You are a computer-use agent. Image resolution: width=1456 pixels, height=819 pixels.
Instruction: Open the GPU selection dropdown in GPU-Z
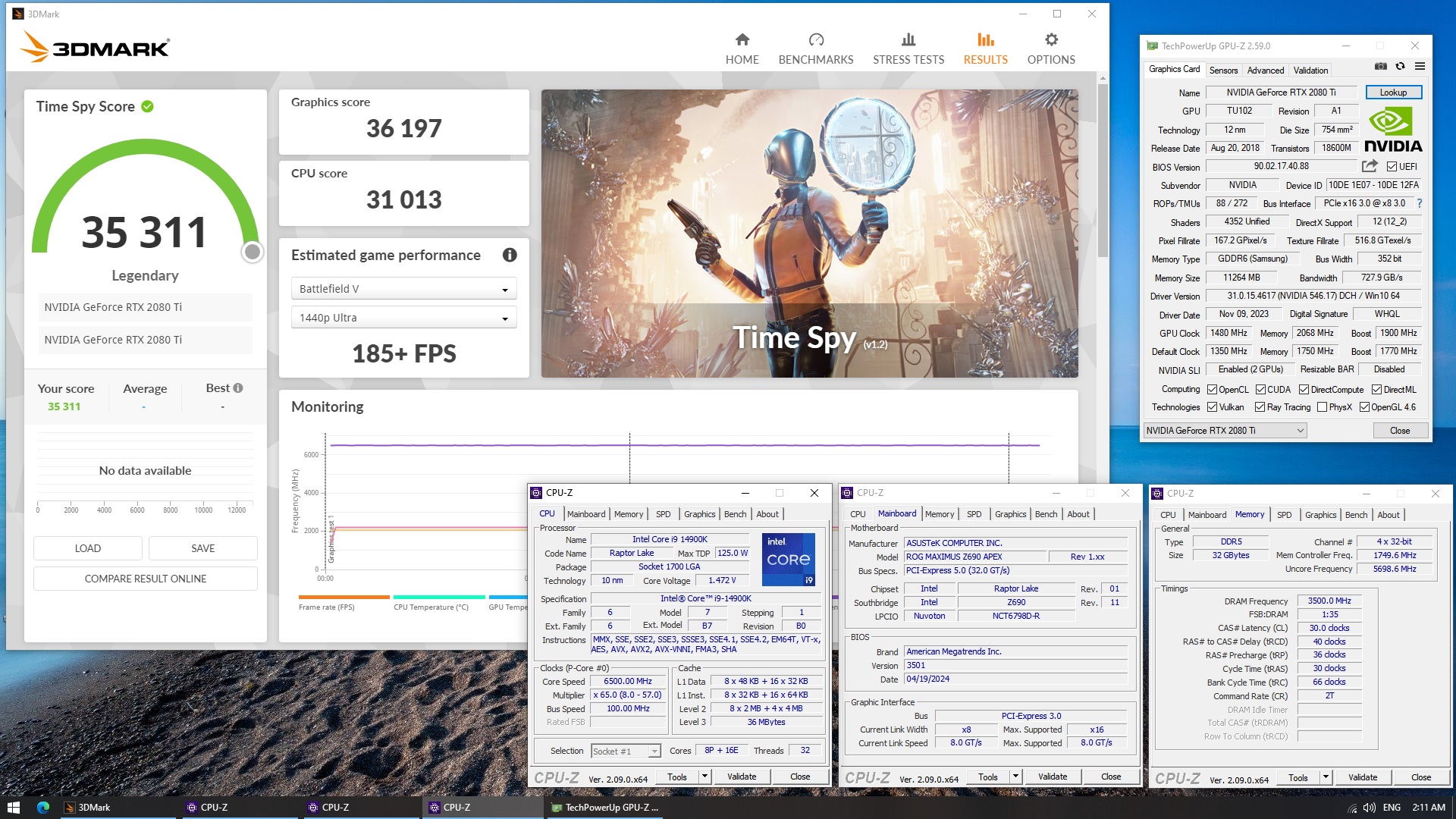pos(1225,431)
